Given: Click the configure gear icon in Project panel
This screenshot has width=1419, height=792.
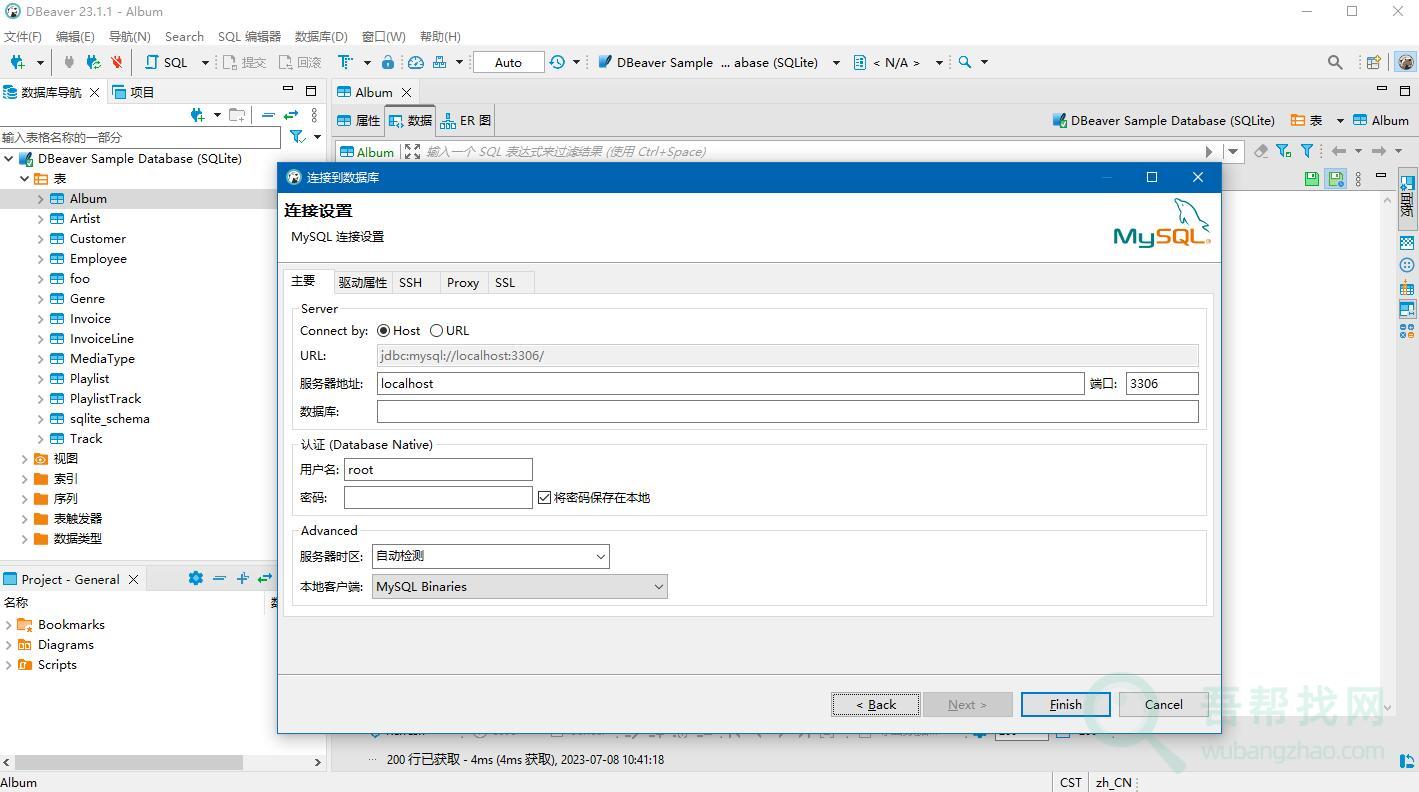Looking at the screenshot, I should tap(196, 578).
